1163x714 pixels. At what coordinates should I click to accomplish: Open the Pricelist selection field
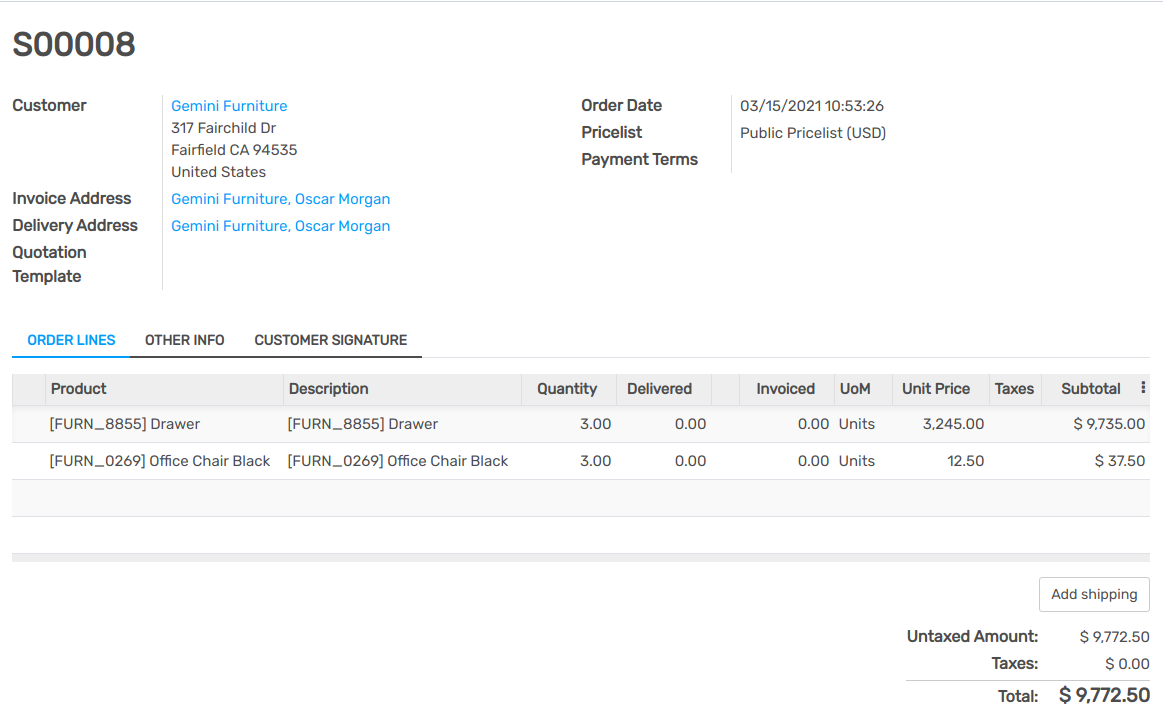click(812, 132)
